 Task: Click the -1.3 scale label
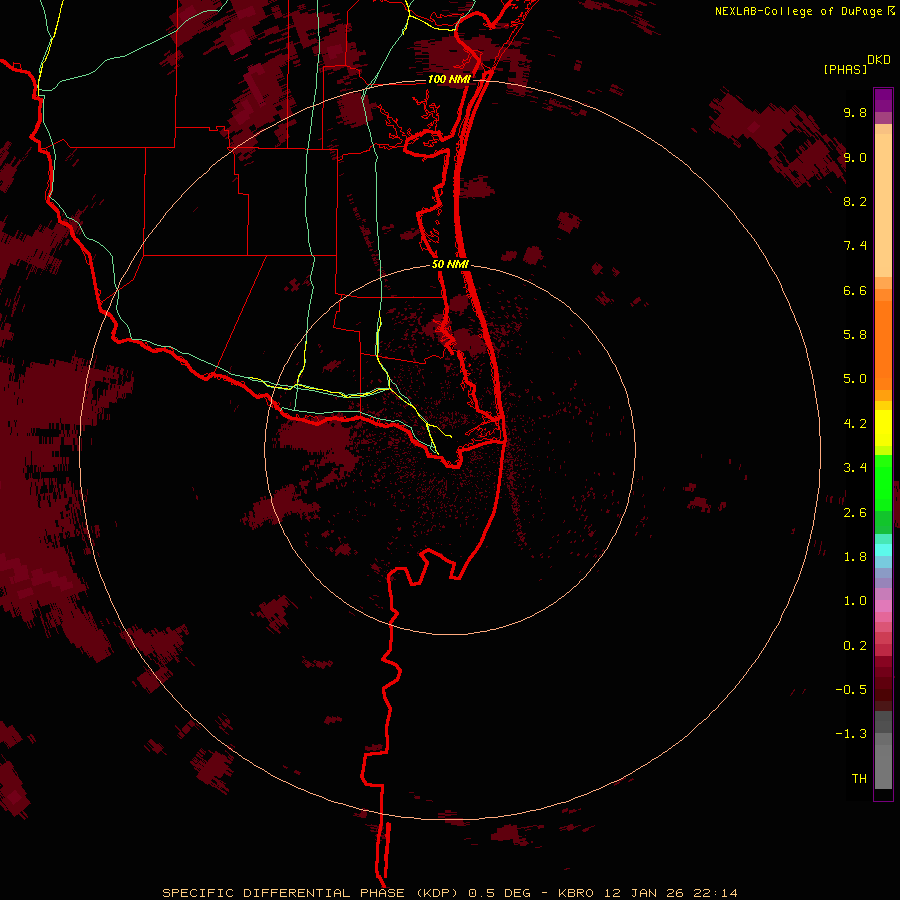click(x=851, y=735)
